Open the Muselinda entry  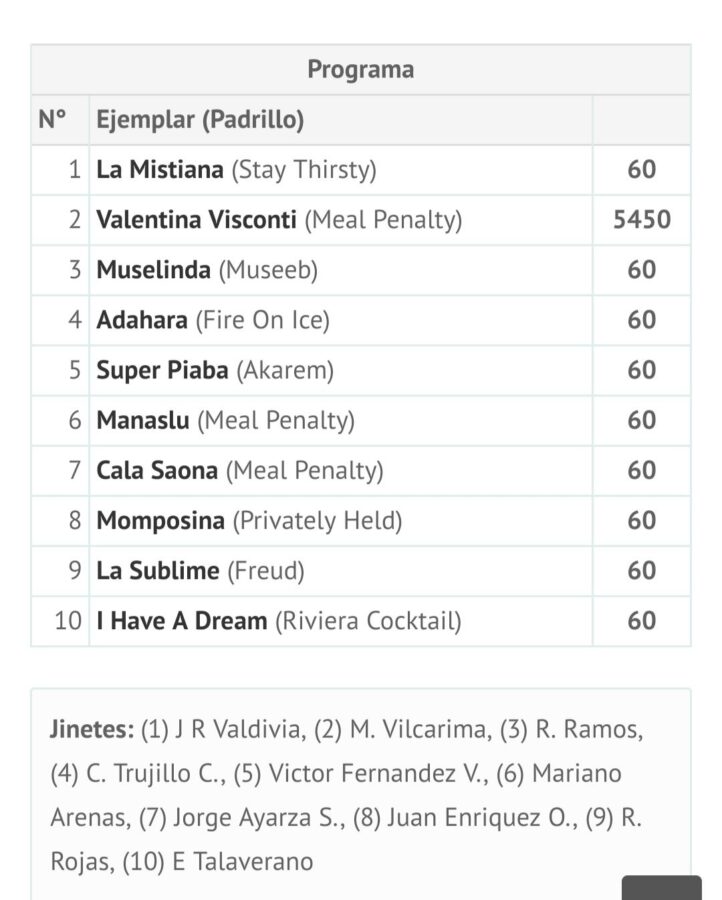click(x=154, y=270)
